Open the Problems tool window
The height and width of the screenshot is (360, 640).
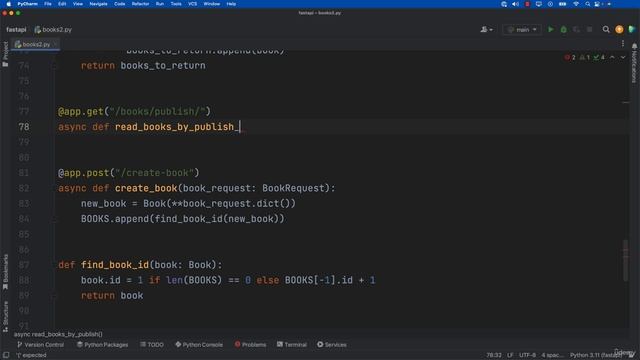click(250, 344)
